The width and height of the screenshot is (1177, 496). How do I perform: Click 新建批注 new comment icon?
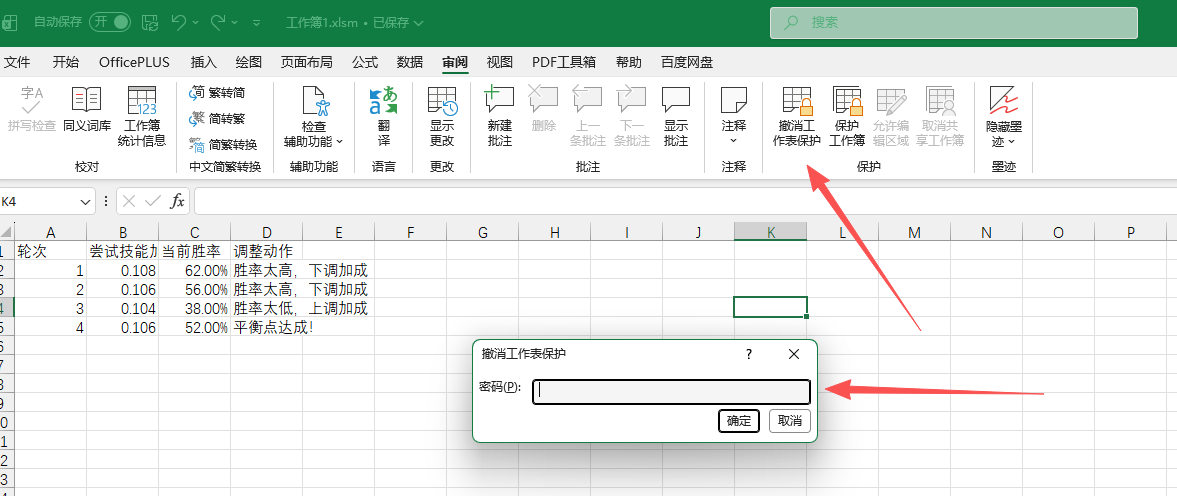point(499,99)
